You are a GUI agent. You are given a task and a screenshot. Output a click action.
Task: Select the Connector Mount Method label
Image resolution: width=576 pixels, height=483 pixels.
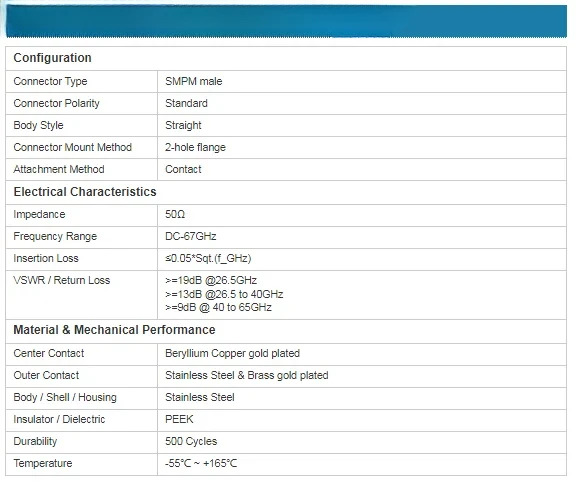click(x=73, y=147)
